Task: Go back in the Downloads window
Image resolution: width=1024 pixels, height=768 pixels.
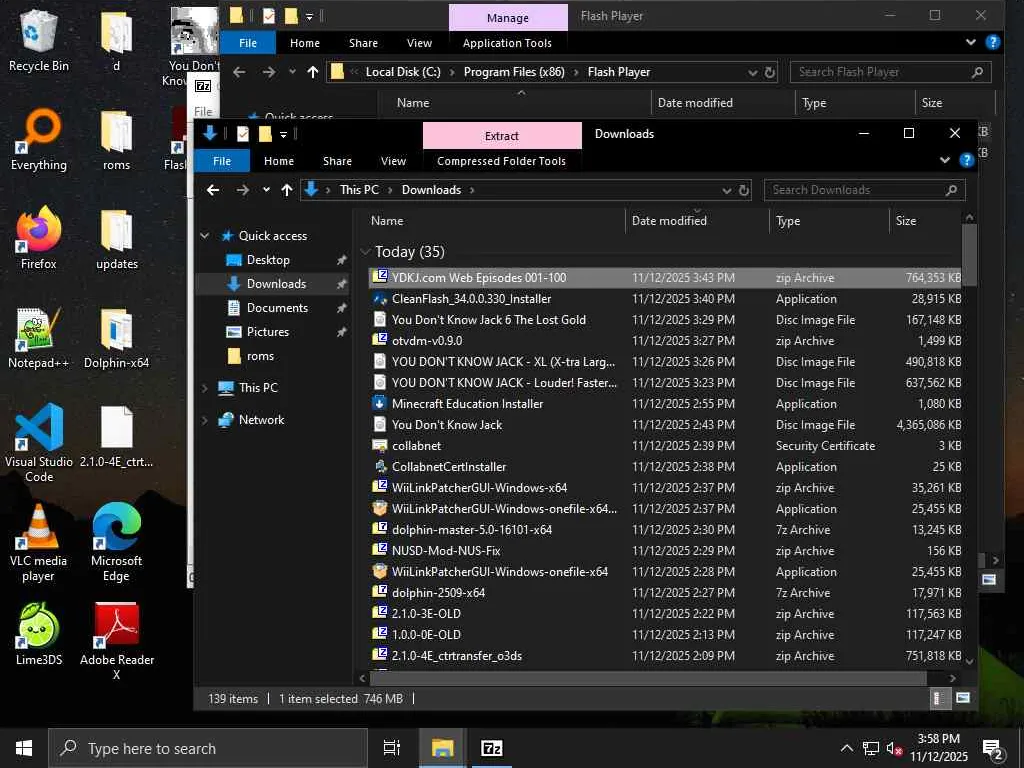Action: pyautogui.click(x=213, y=190)
